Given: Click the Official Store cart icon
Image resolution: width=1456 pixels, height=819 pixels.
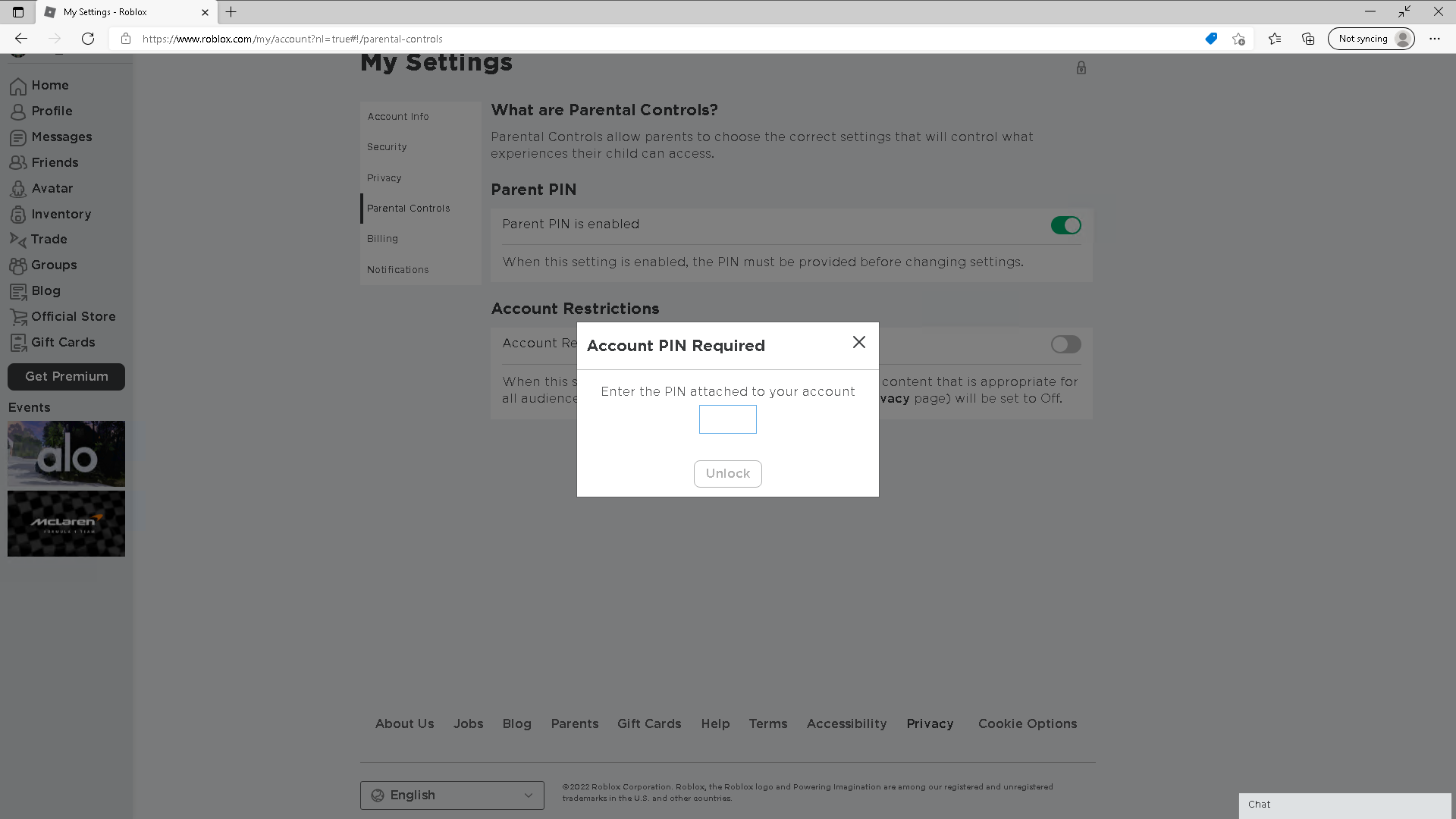Looking at the screenshot, I should point(18,317).
